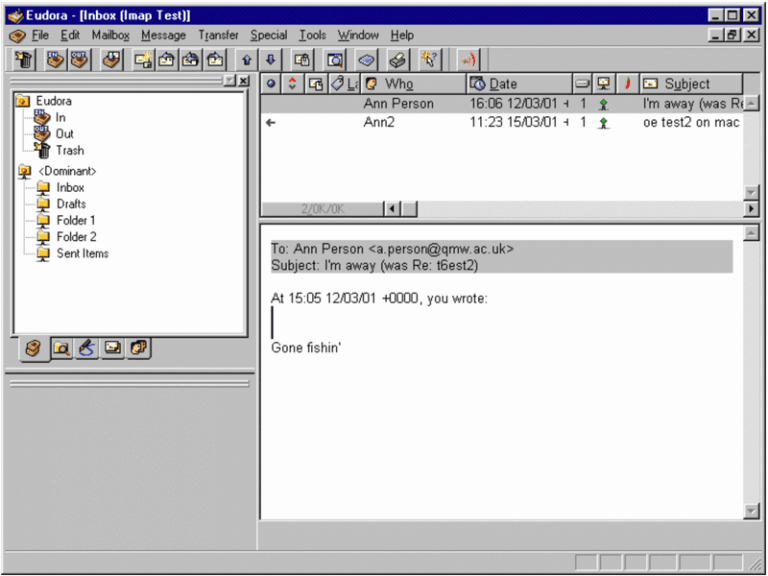
Task: Sort by the Priority column header
Action: [292, 84]
